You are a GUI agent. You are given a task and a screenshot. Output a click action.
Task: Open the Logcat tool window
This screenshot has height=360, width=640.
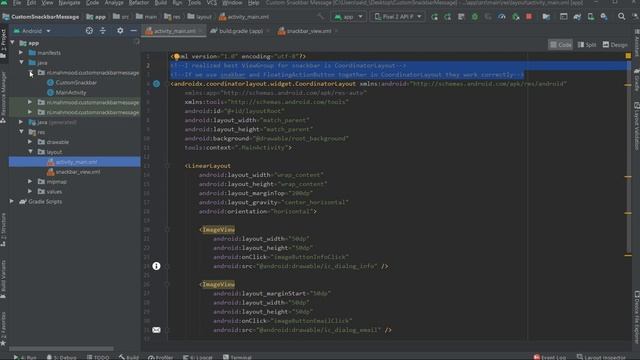[198, 357]
